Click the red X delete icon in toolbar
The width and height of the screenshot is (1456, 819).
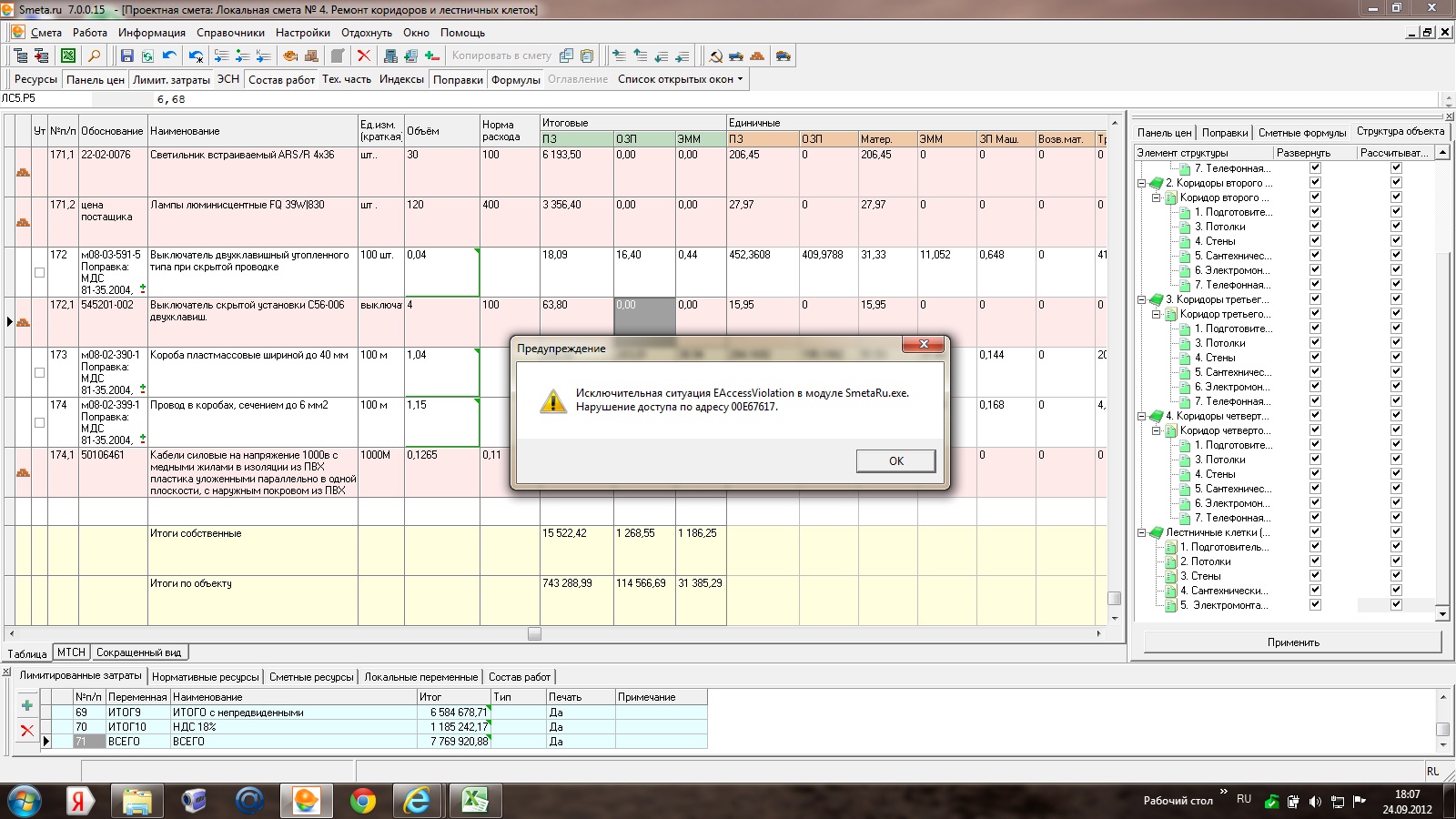pos(364,56)
